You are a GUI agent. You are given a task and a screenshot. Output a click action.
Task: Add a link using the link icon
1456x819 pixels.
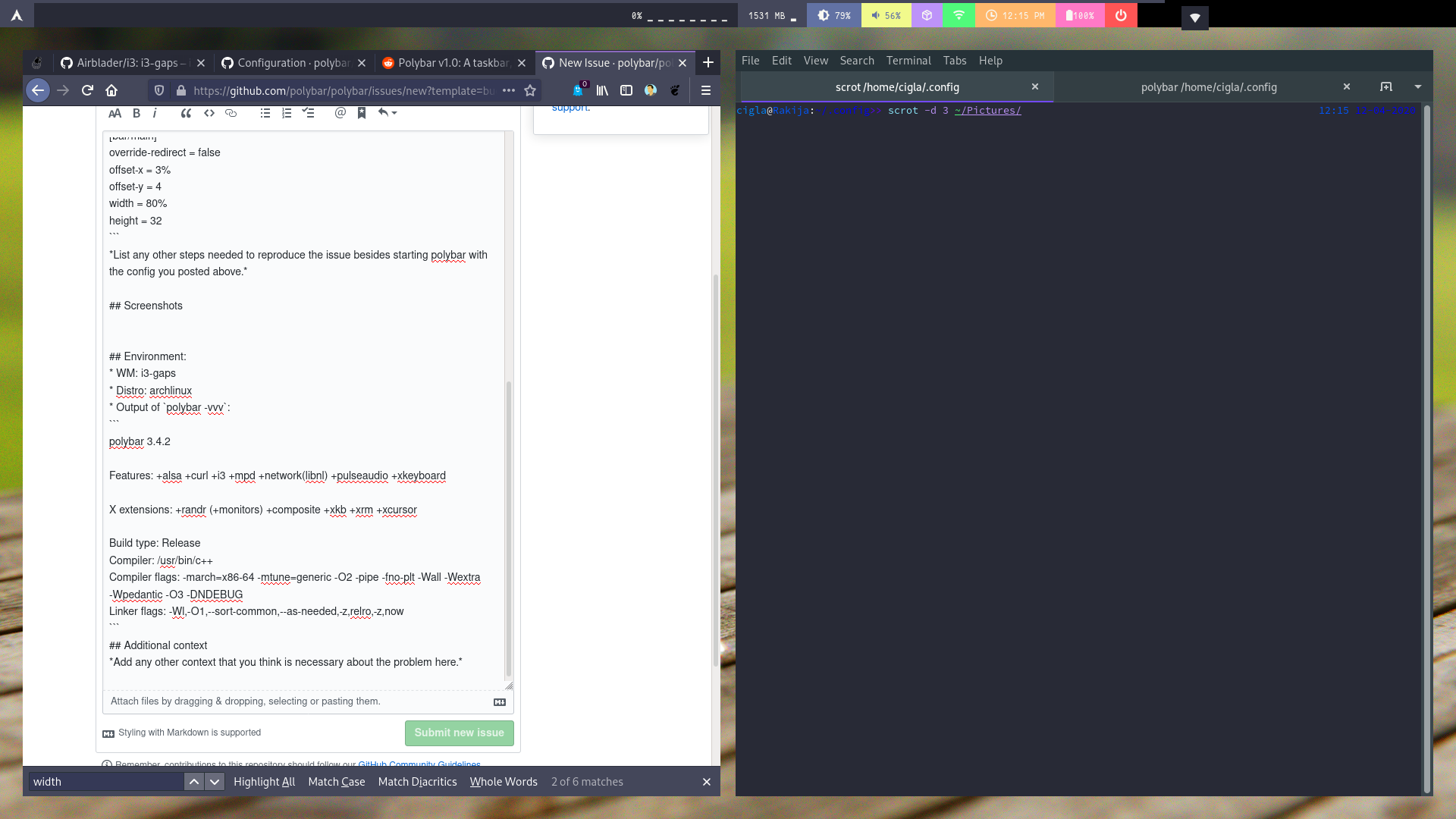(231, 113)
